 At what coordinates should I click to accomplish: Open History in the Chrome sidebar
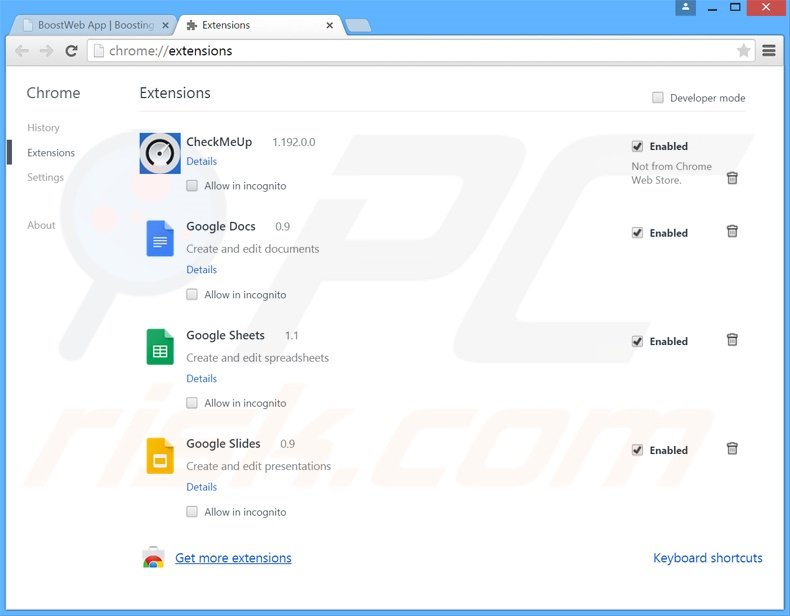43,128
